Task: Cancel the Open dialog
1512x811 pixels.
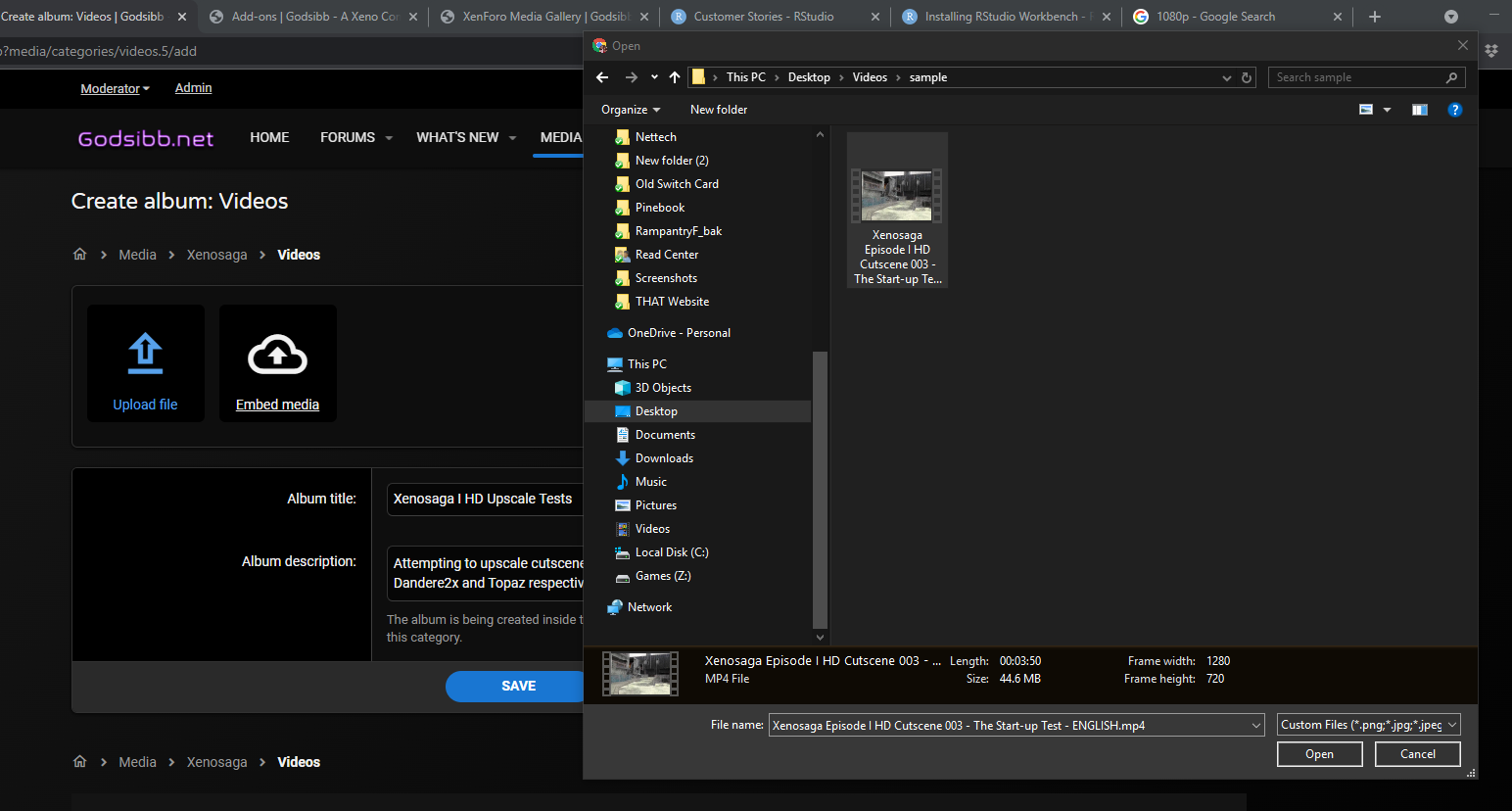Action: [1417, 754]
